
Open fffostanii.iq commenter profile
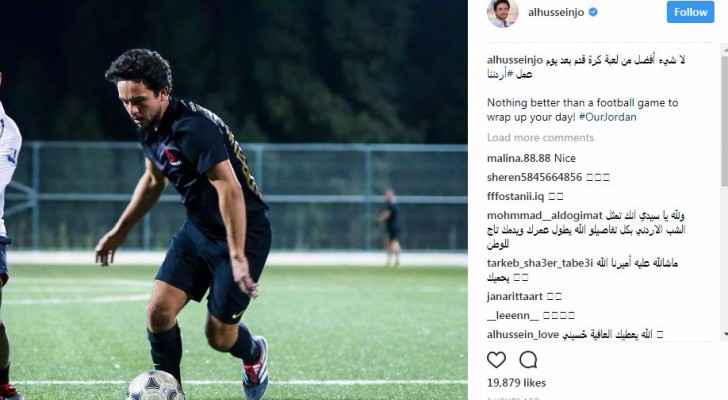point(515,196)
